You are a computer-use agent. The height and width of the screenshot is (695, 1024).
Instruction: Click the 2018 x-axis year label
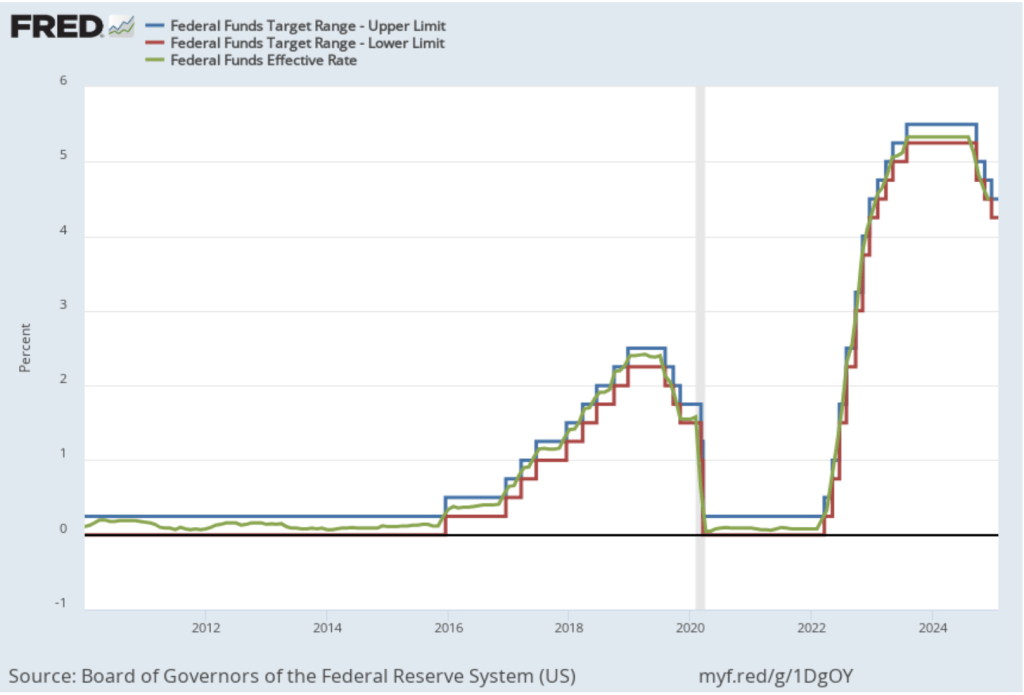(x=568, y=628)
